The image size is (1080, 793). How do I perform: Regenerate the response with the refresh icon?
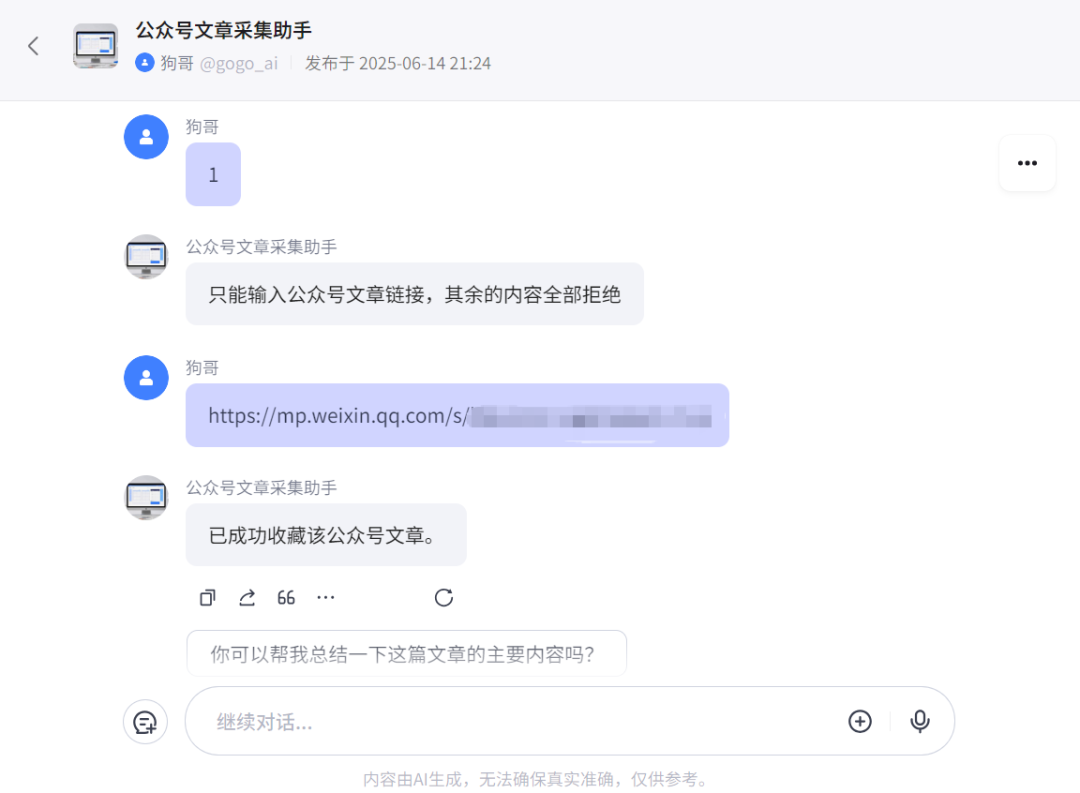(x=444, y=597)
